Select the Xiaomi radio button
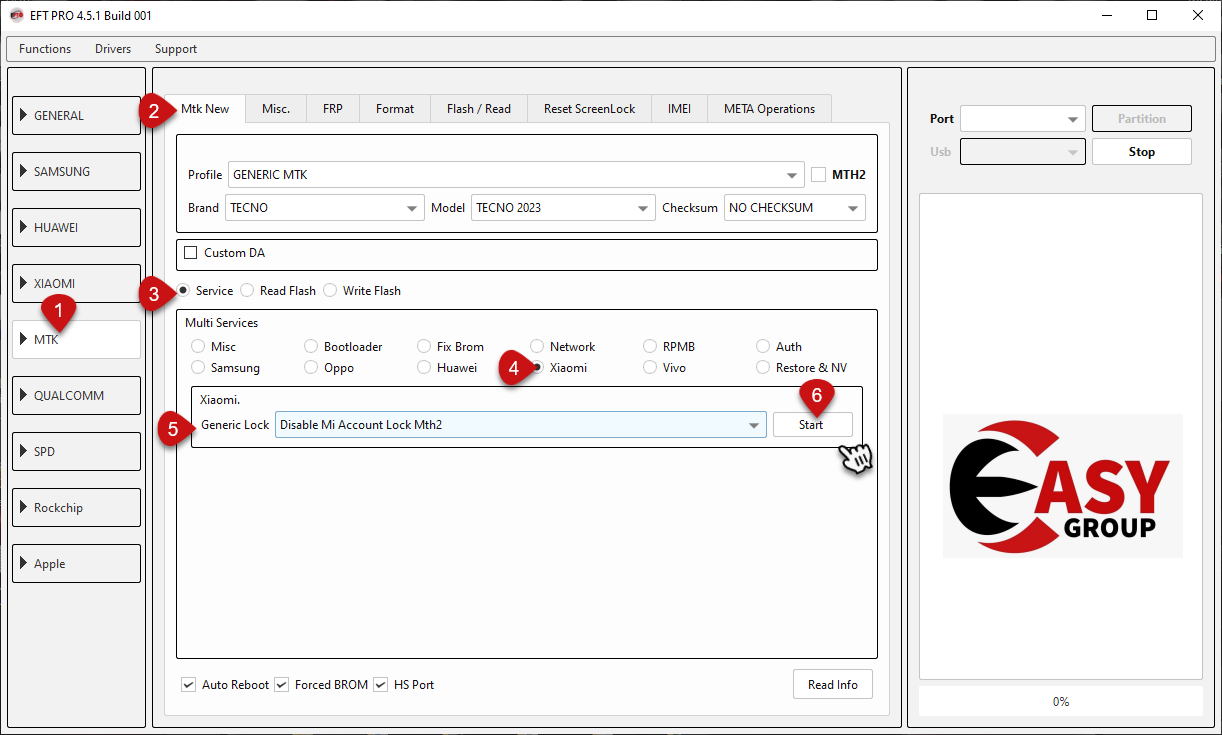This screenshot has width=1222, height=735. (537, 368)
